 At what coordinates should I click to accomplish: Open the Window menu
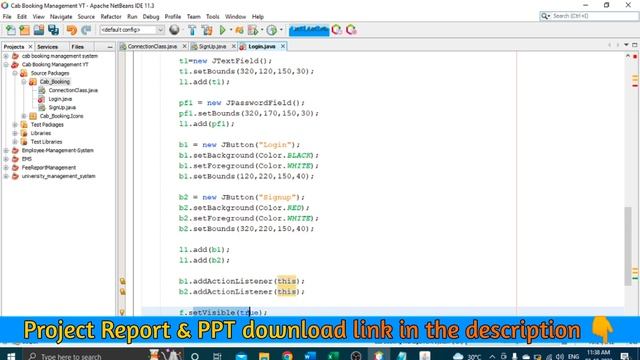(236, 17)
